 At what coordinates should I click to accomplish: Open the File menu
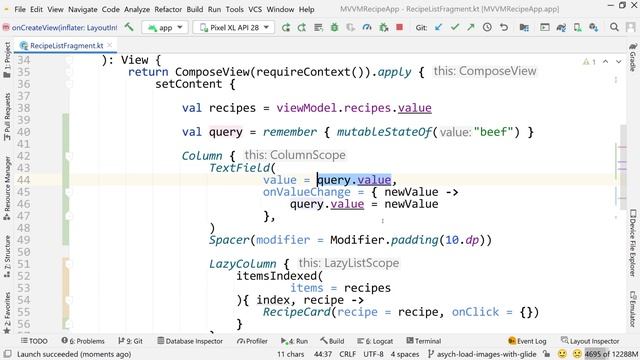pos(20,9)
